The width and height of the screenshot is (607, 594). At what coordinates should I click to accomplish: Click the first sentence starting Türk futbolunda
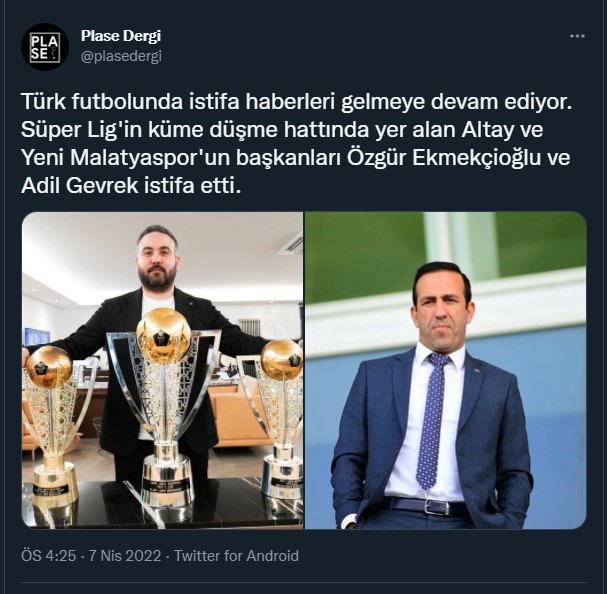[297, 102]
